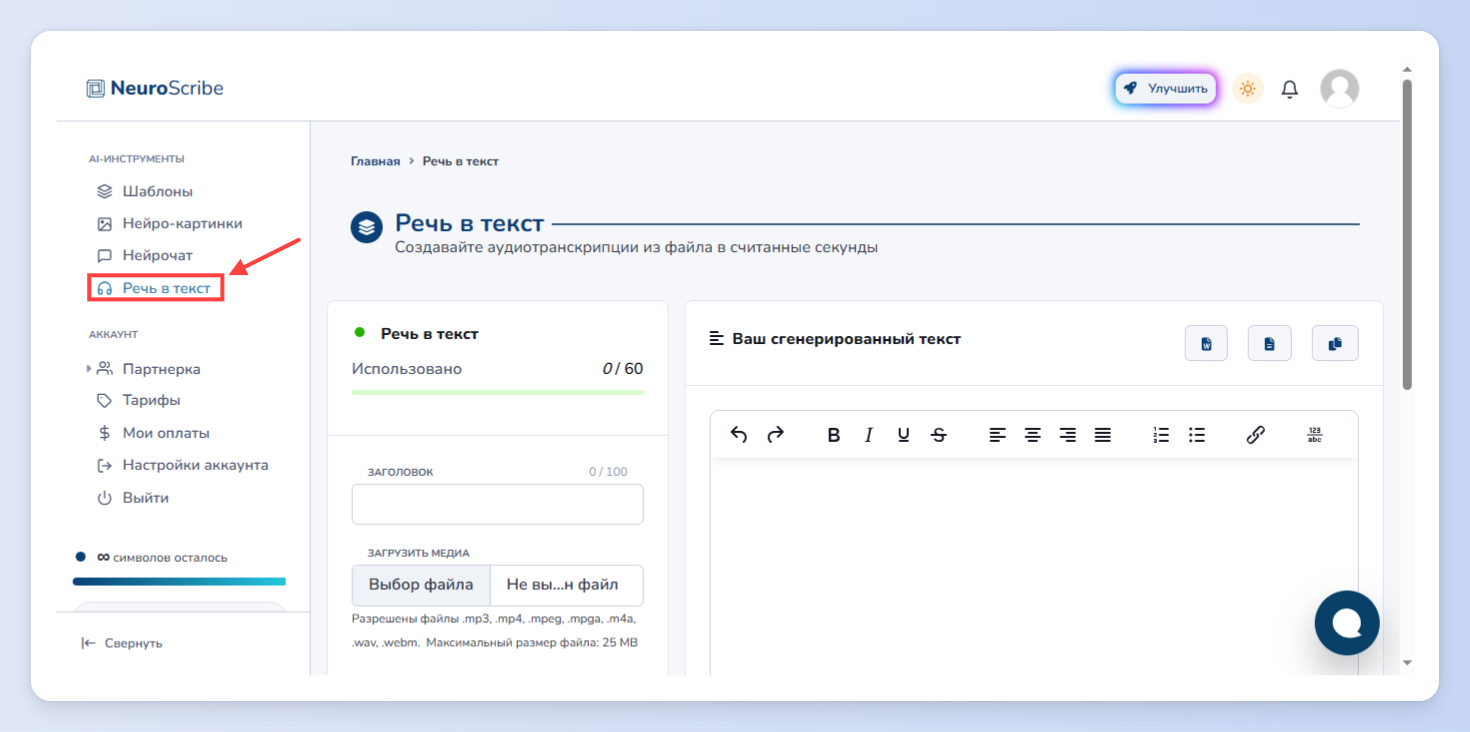The height and width of the screenshot is (732, 1470).
Task: Toggle italic formatting
Action: click(868, 435)
